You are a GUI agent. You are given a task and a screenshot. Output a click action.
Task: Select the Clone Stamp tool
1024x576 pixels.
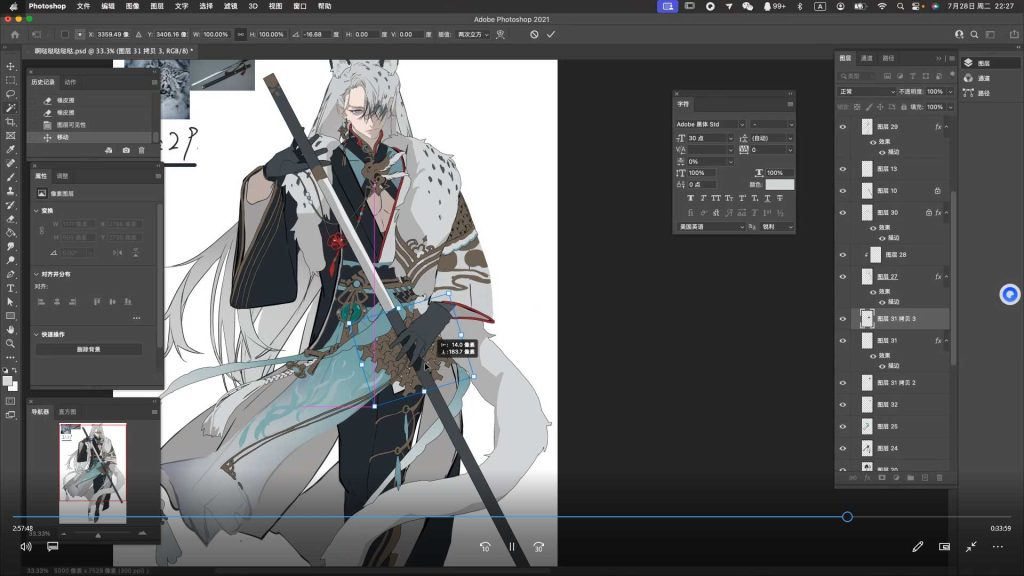pos(10,191)
